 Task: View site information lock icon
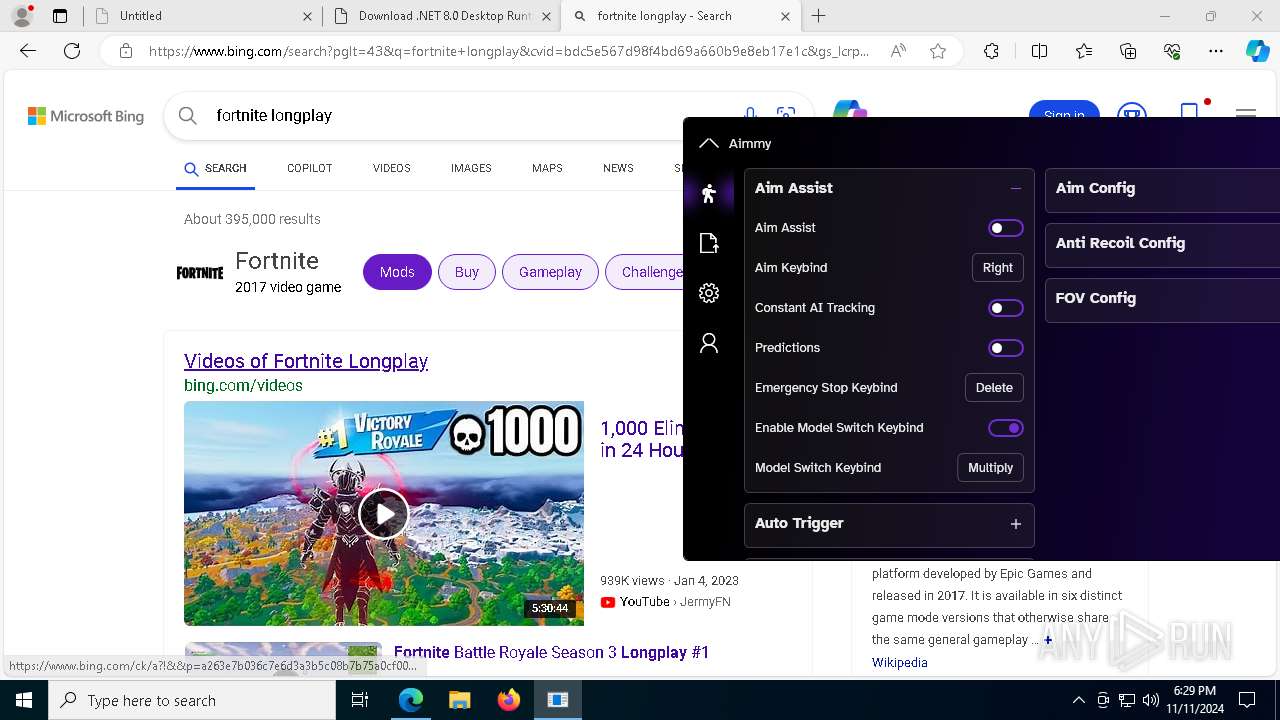(126, 51)
